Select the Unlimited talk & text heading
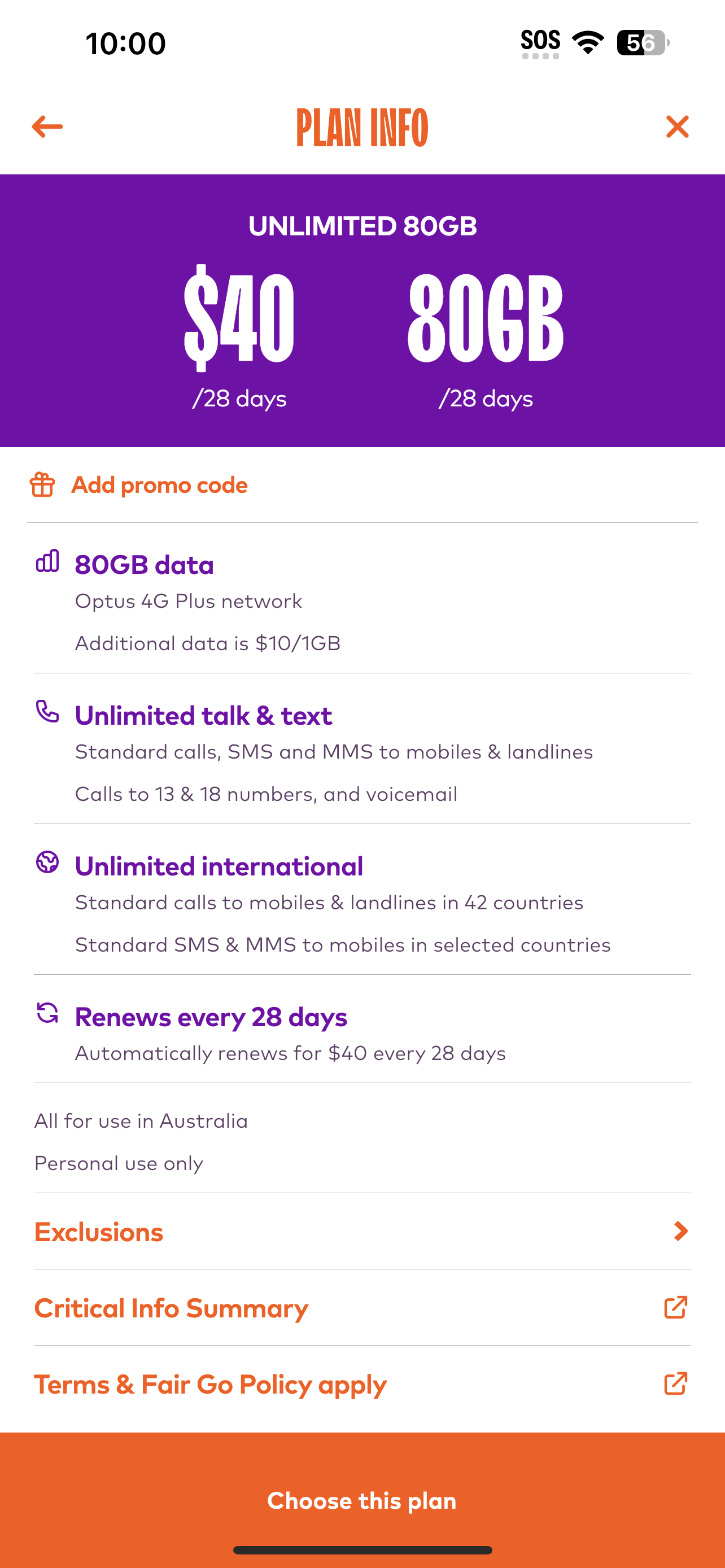Image resolution: width=725 pixels, height=1568 pixels. click(x=203, y=716)
